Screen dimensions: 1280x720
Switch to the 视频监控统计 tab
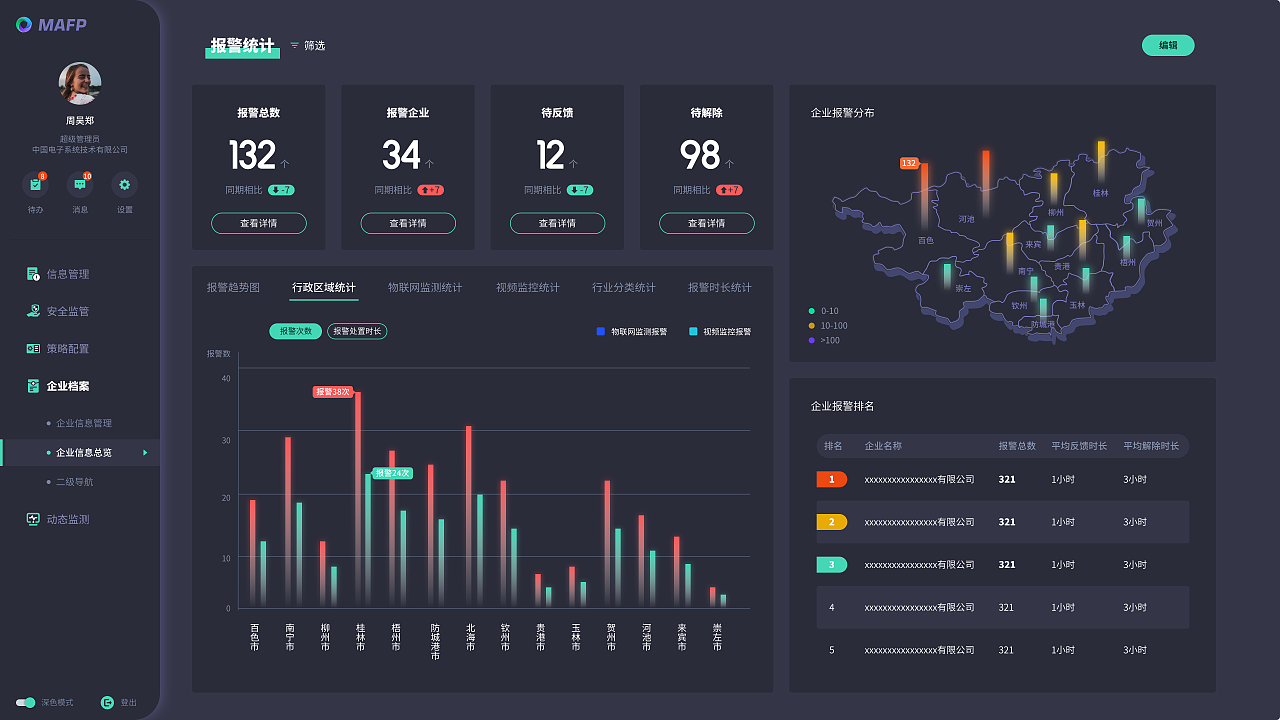pos(528,288)
